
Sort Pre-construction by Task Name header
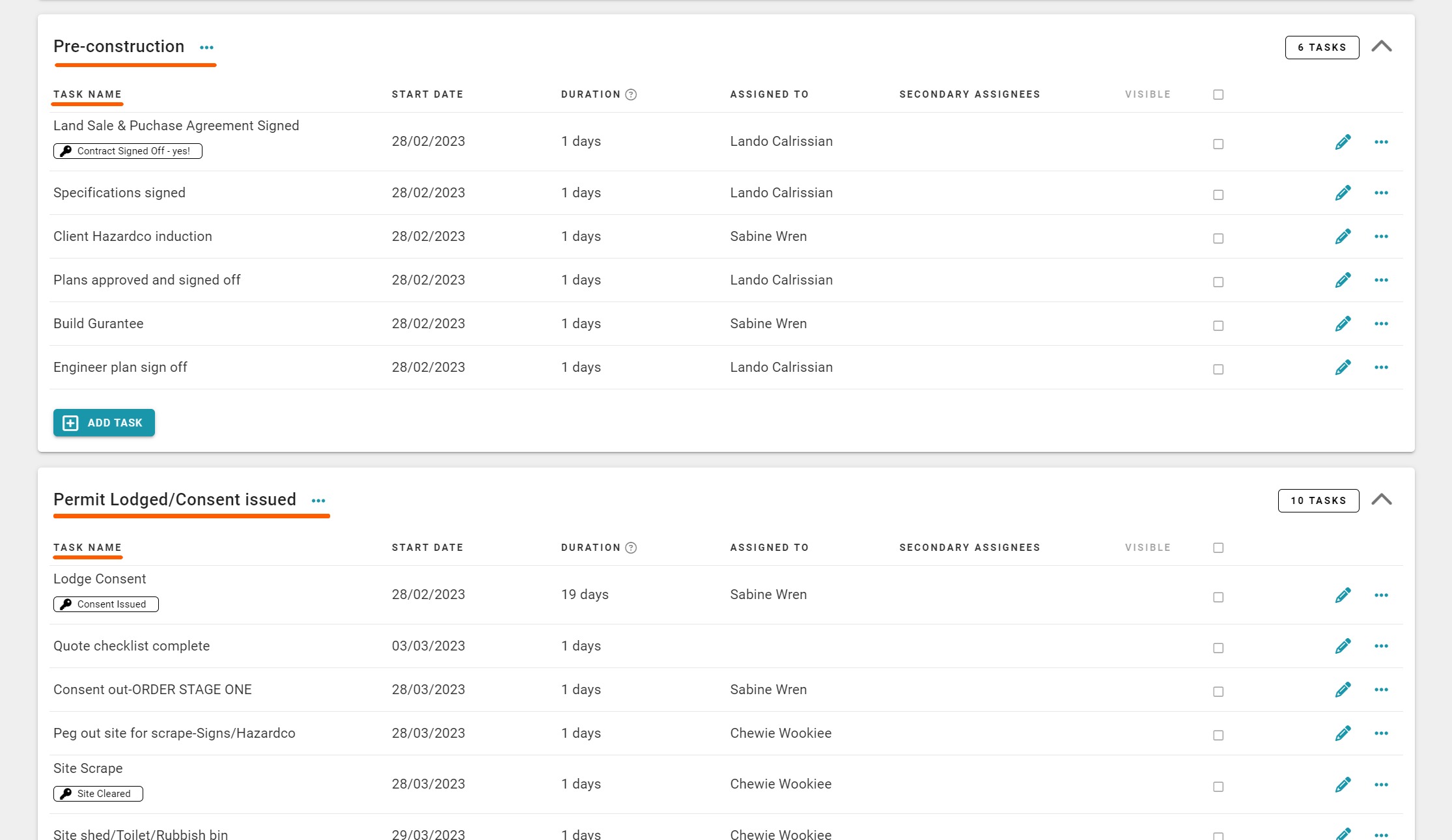(x=87, y=94)
